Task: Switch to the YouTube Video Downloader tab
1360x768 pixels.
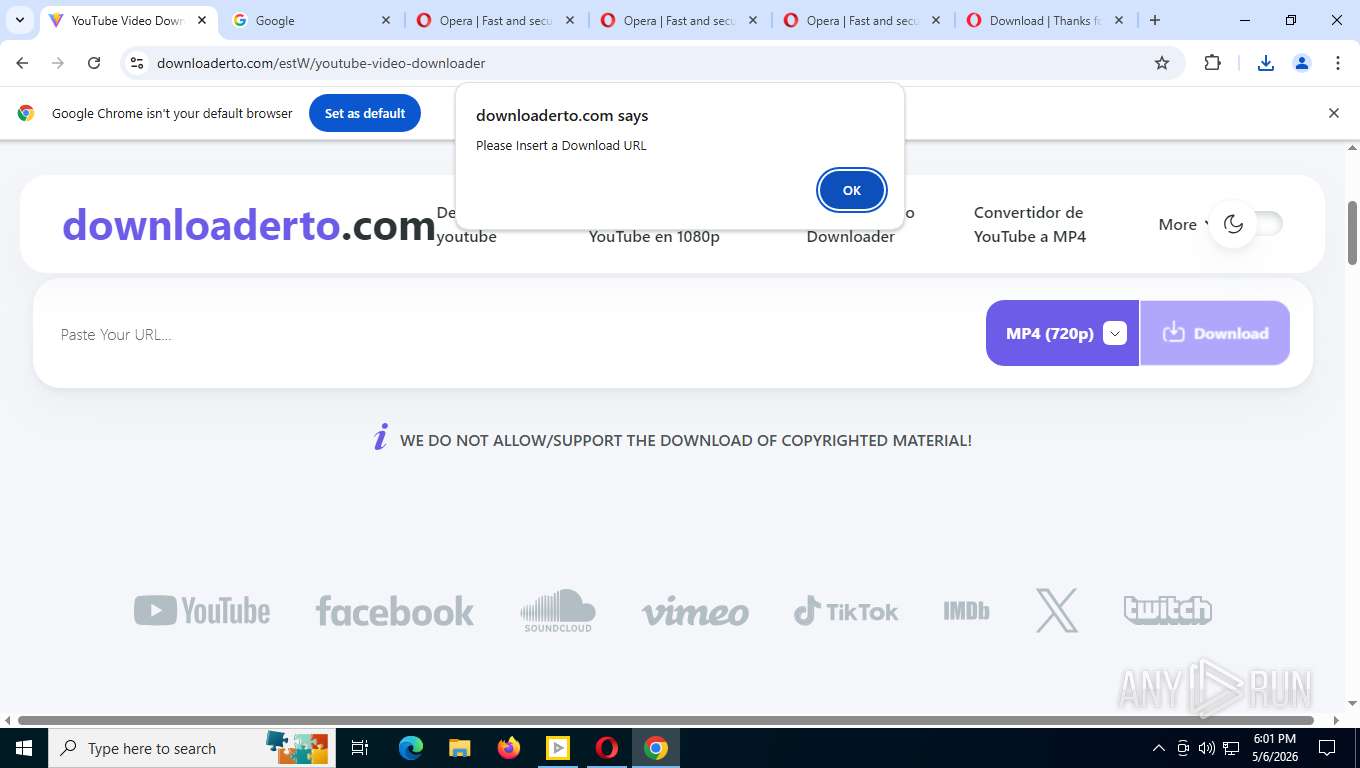Action: pos(128,20)
